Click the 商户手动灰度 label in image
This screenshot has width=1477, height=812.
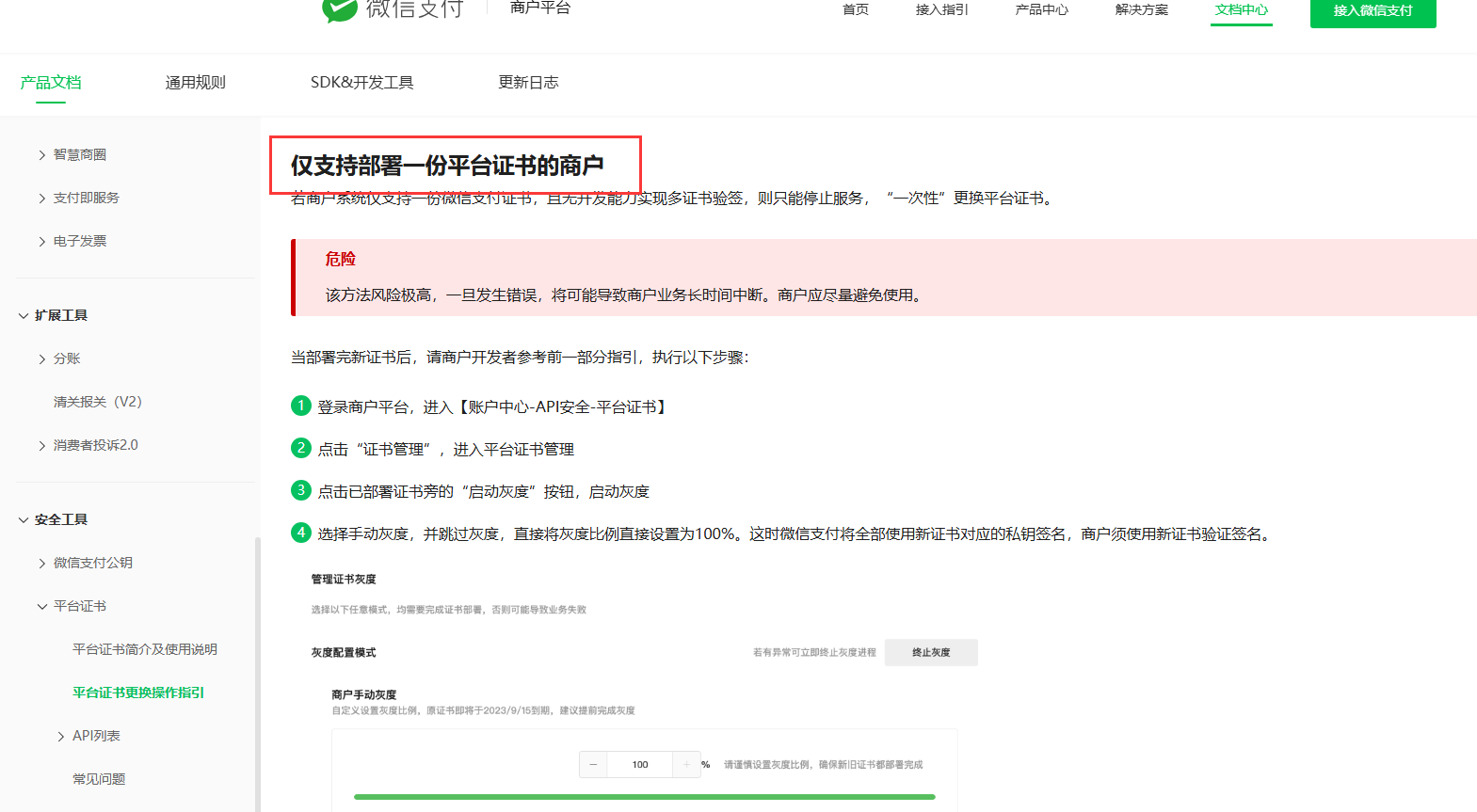point(363,694)
